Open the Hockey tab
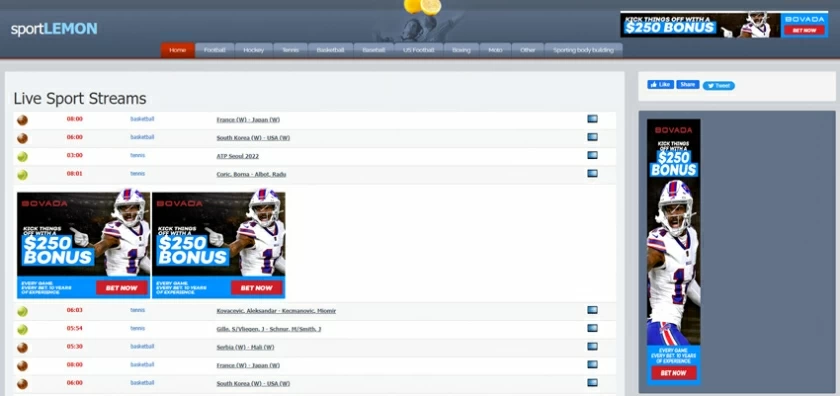 click(x=253, y=50)
